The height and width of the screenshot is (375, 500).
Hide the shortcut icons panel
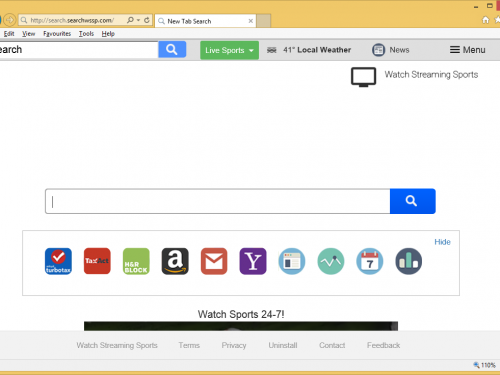point(442,242)
